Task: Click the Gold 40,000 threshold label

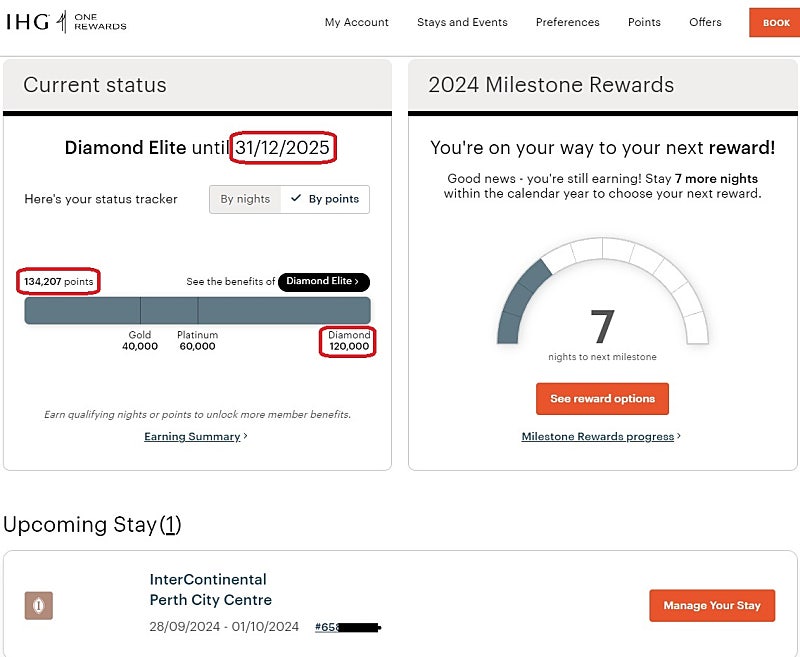Action: 140,340
